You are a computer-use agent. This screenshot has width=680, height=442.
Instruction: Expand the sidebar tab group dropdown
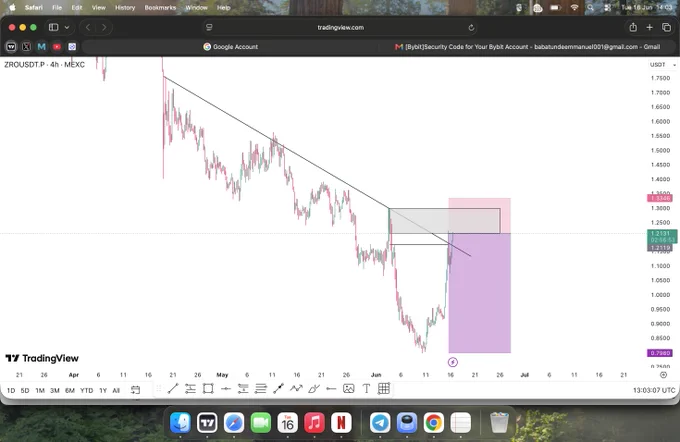(x=67, y=27)
